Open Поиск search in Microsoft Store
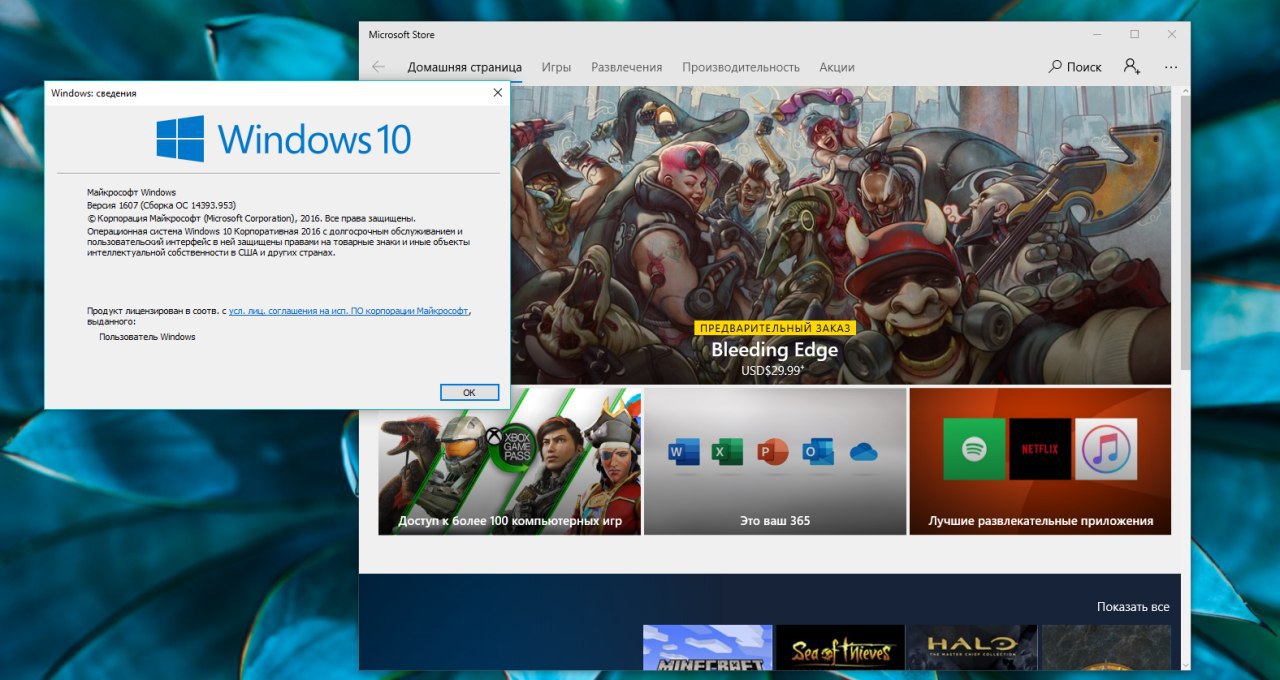The height and width of the screenshot is (680, 1280). point(1075,67)
